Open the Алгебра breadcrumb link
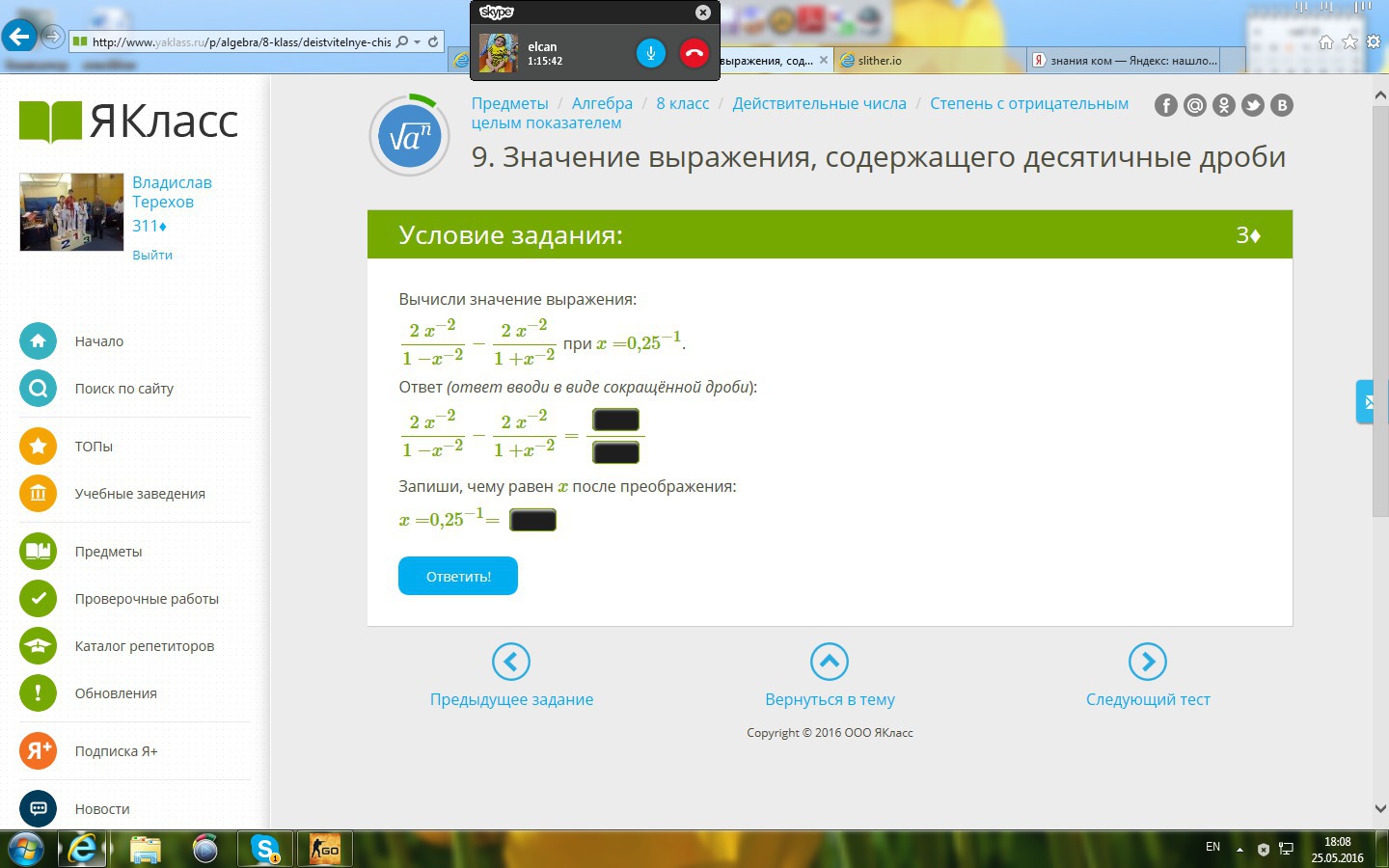 point(602,103)
